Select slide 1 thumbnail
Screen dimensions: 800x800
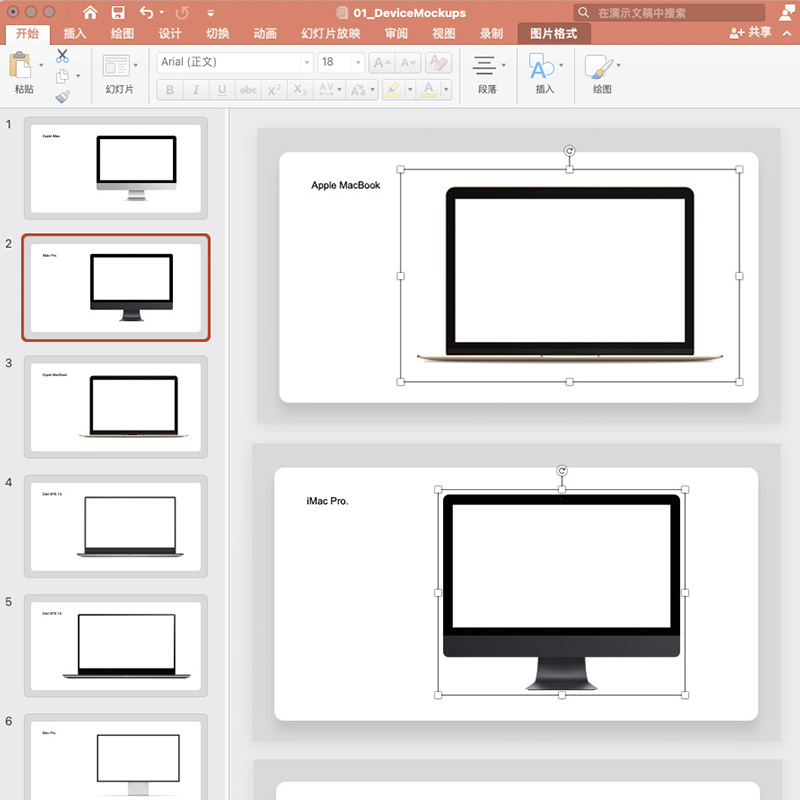(x=116, y=168)
